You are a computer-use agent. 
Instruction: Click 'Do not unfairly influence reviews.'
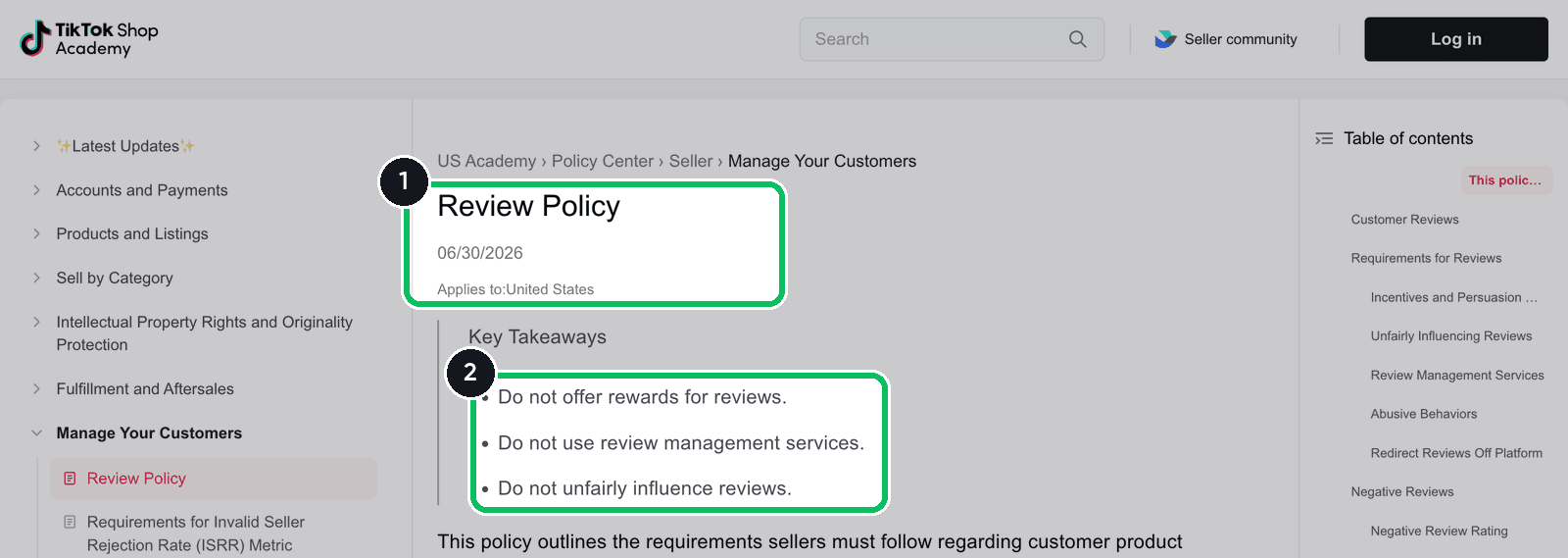tap(645, 488)
